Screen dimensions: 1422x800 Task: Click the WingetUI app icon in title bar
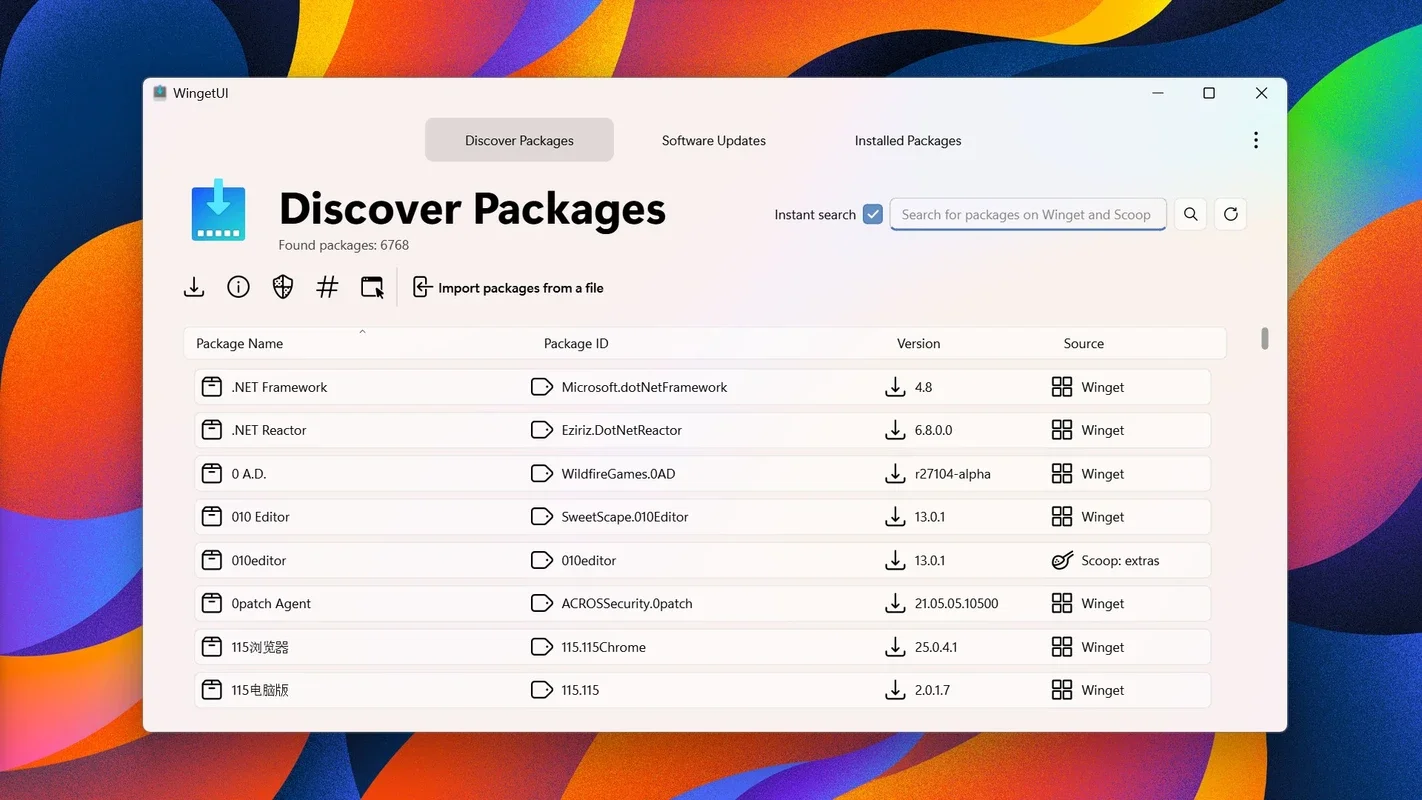click(x=160, y=93)
